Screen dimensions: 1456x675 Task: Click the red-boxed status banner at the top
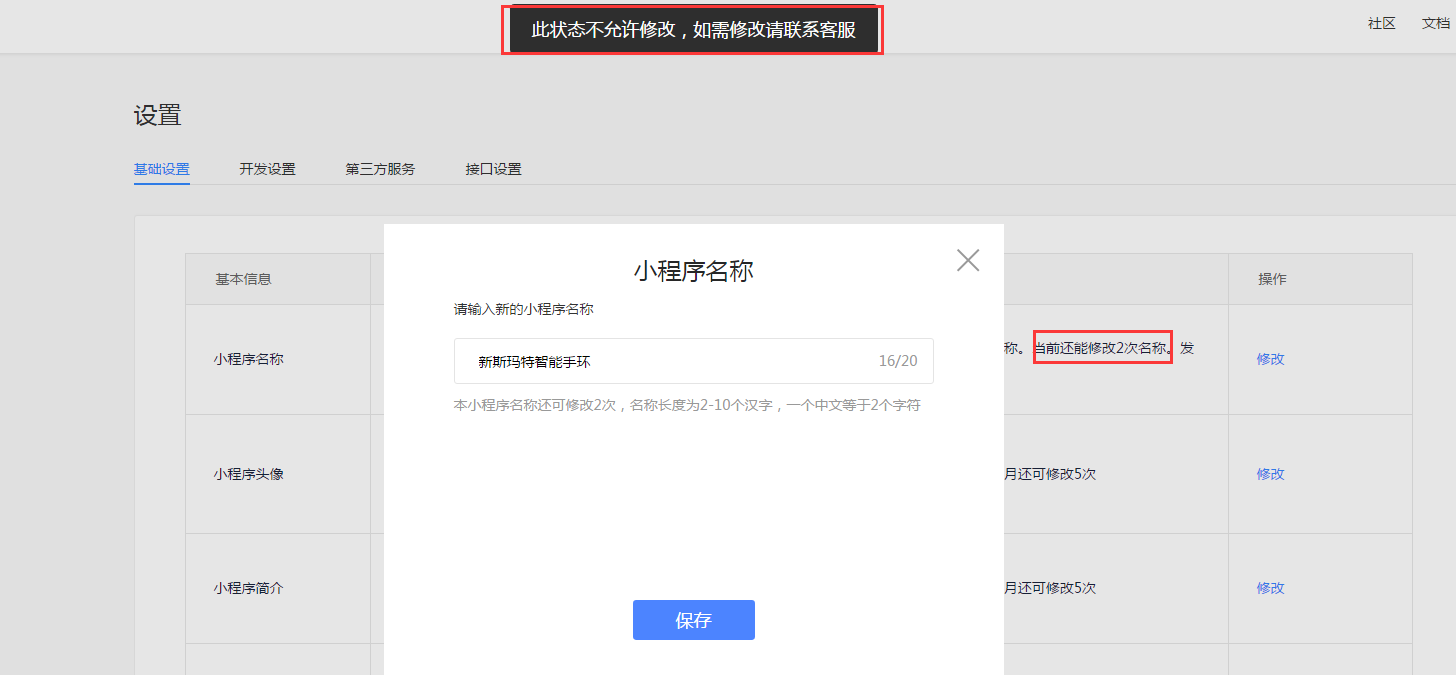[x=692, y=29]
